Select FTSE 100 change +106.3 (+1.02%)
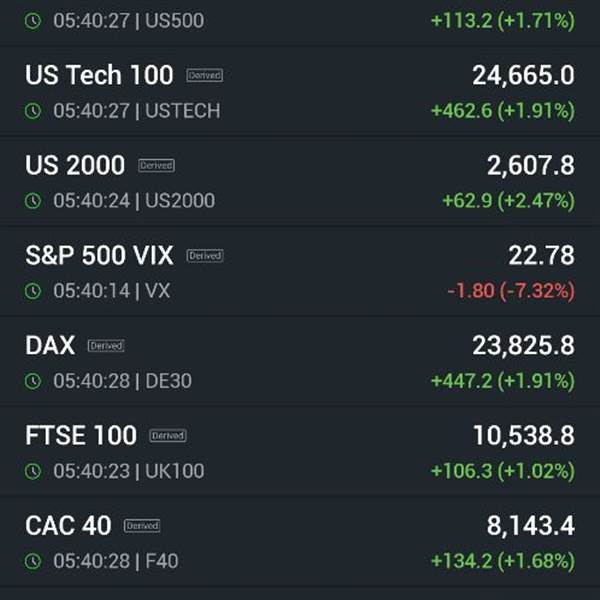 click(503, 471)
